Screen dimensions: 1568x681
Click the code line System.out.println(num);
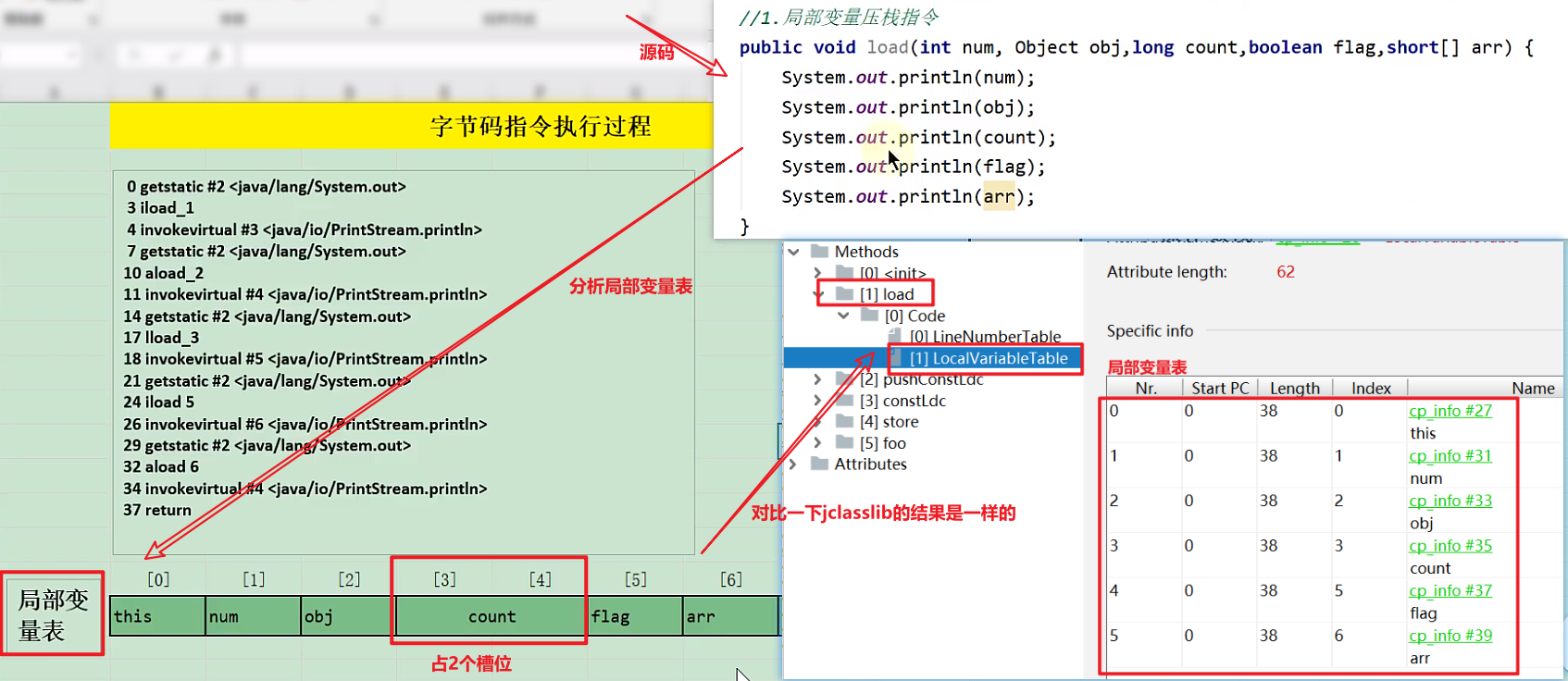click(908, 78)
